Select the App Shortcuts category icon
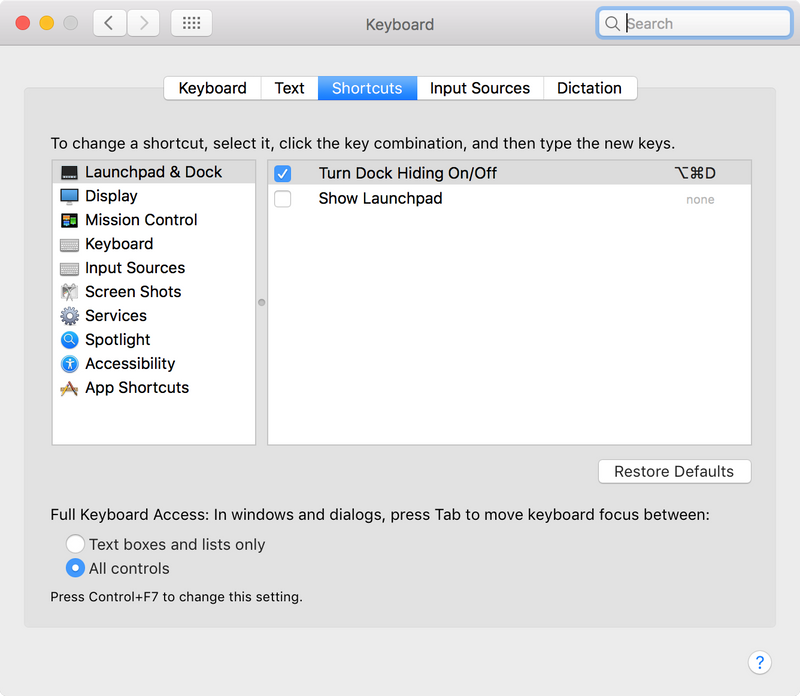Screen dimensions: 800x696 coord(68,388)
